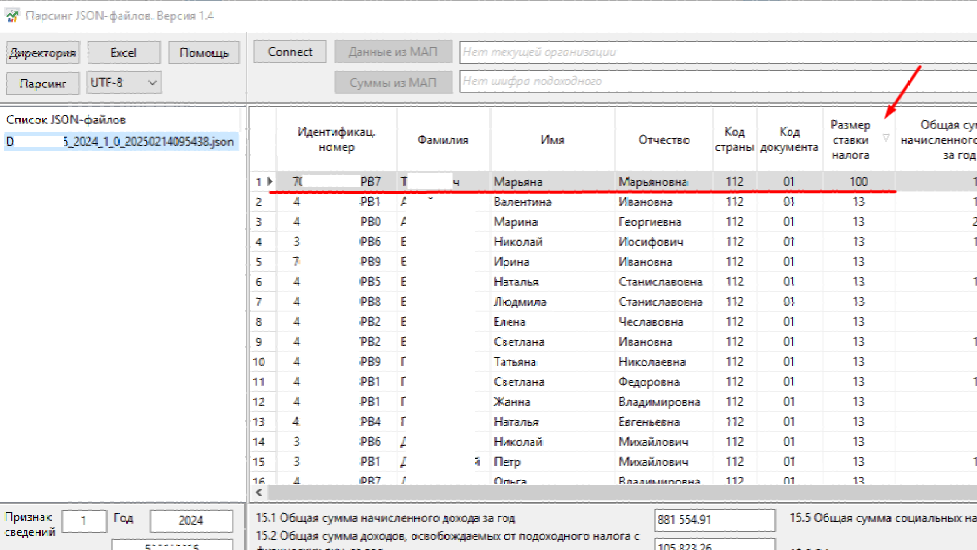Click the row 1 current-row indicator arrow
Screen dimensions: 977x550
tap(270, 181)
